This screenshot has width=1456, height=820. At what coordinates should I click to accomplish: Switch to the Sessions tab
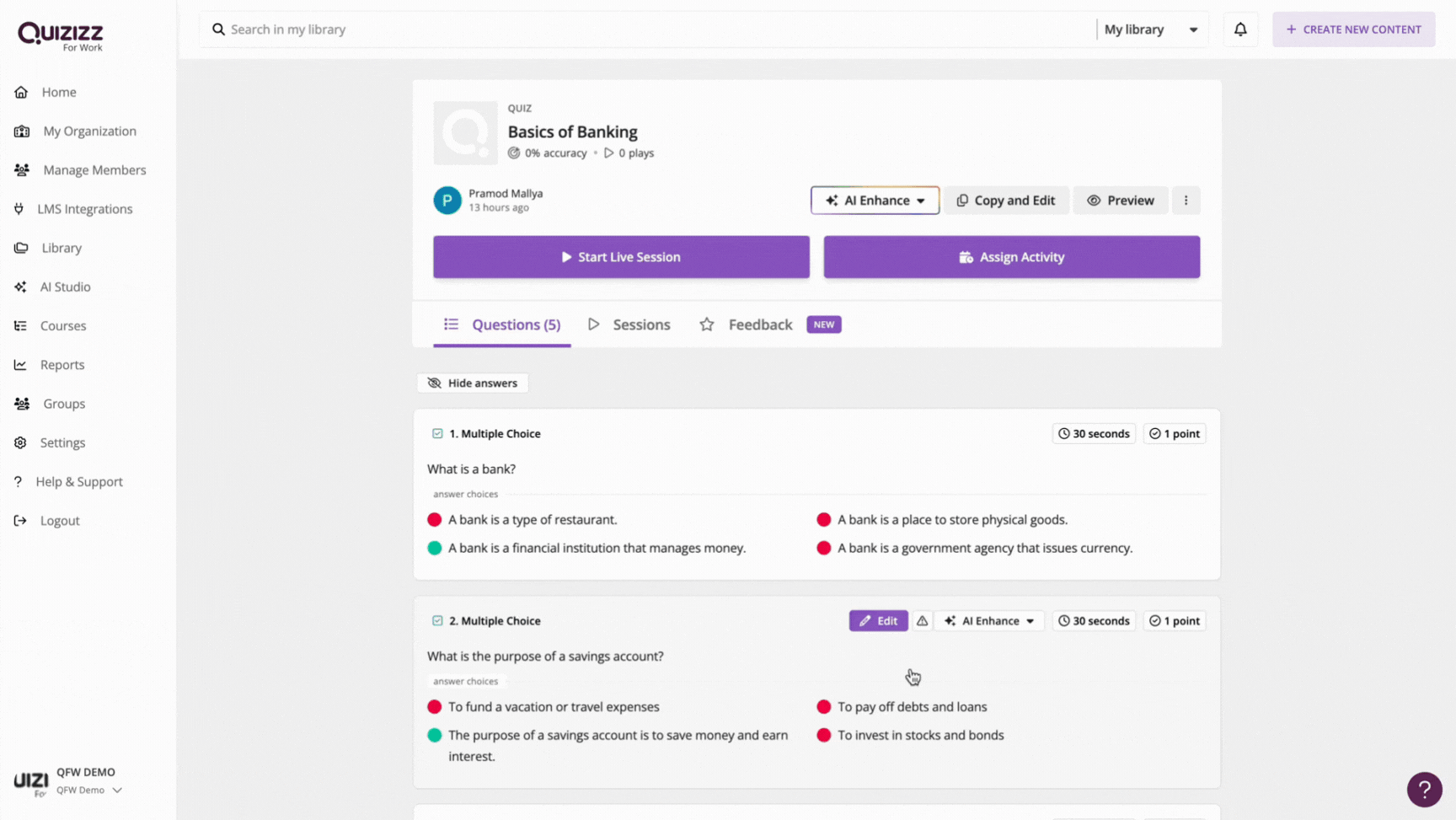click(x=629, y=324)
